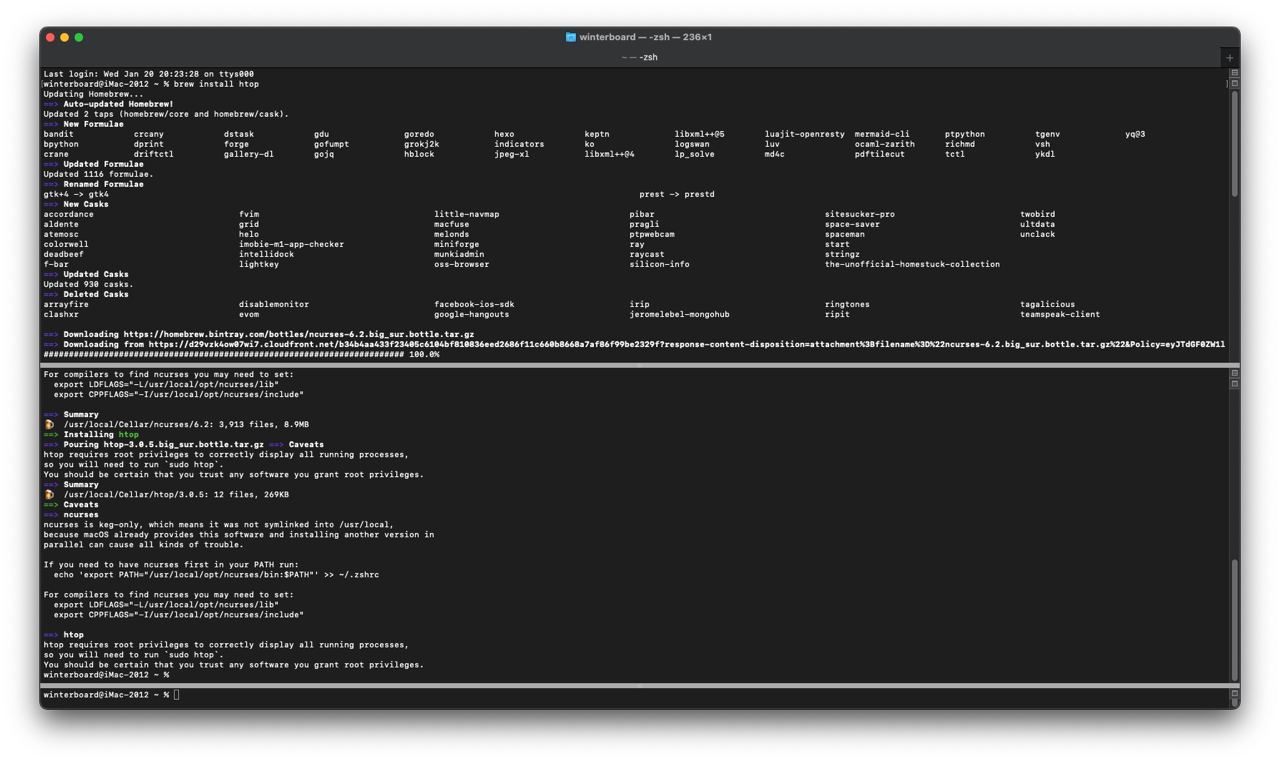Click the 'Updated 1116 formulae.' line
The height and width of the screenshot is (762, 1280).
(99, 174)
